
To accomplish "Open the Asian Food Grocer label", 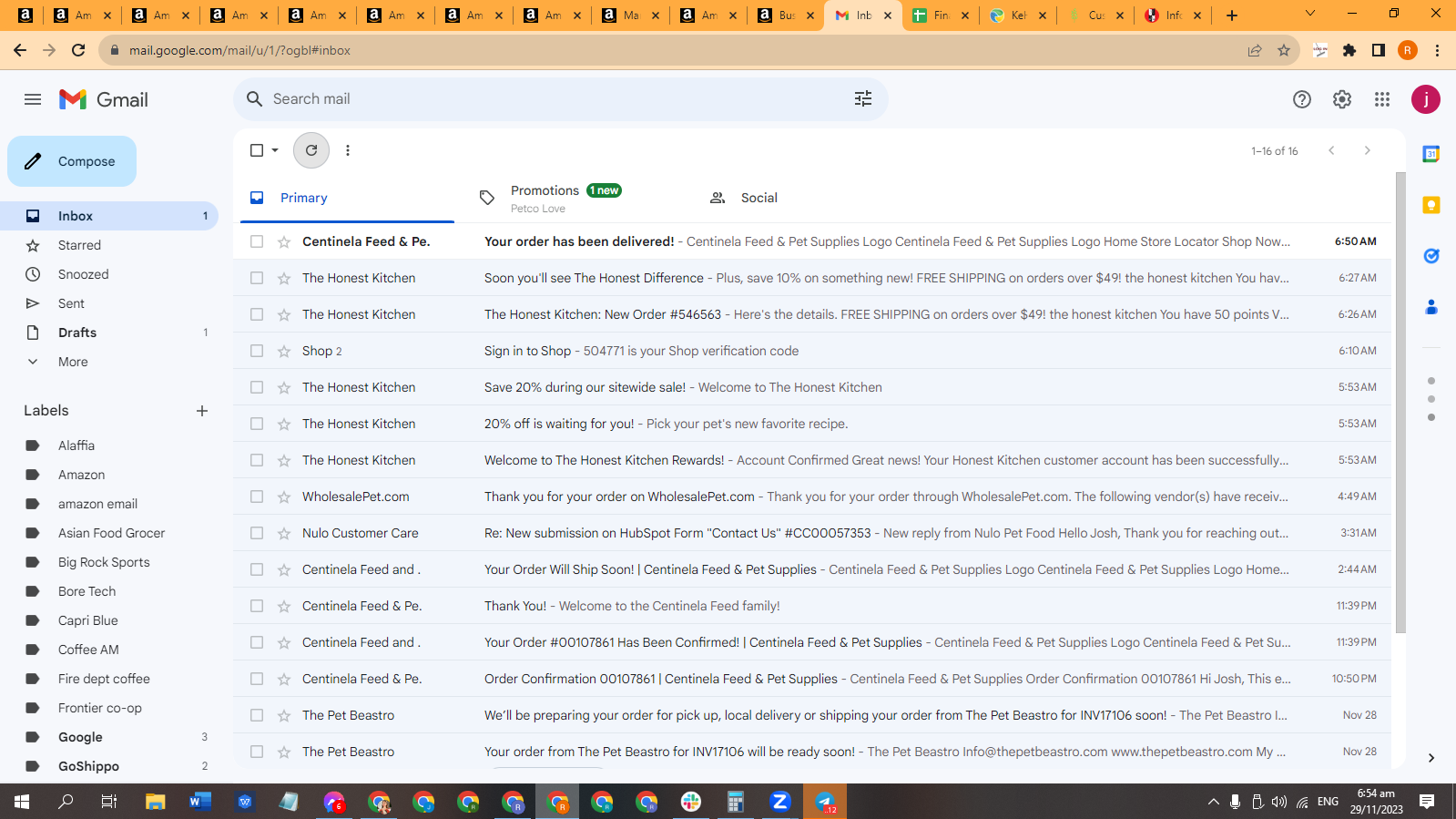I will [109, 533].
